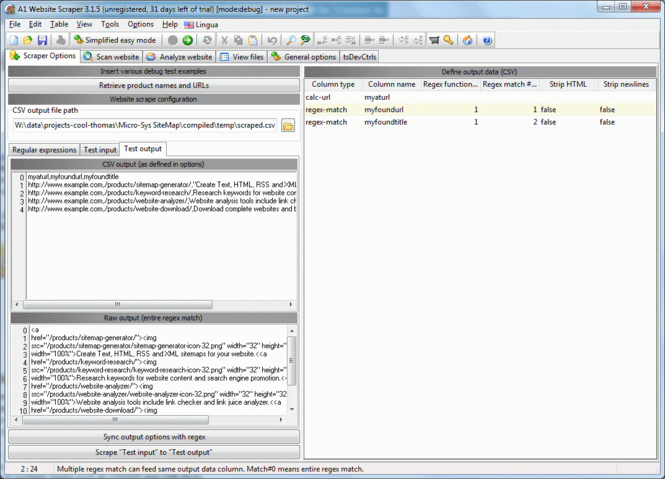Click the Find next icon beside the magnifier
This screenshot has width=665, height=479.
(x=305, y=40)
